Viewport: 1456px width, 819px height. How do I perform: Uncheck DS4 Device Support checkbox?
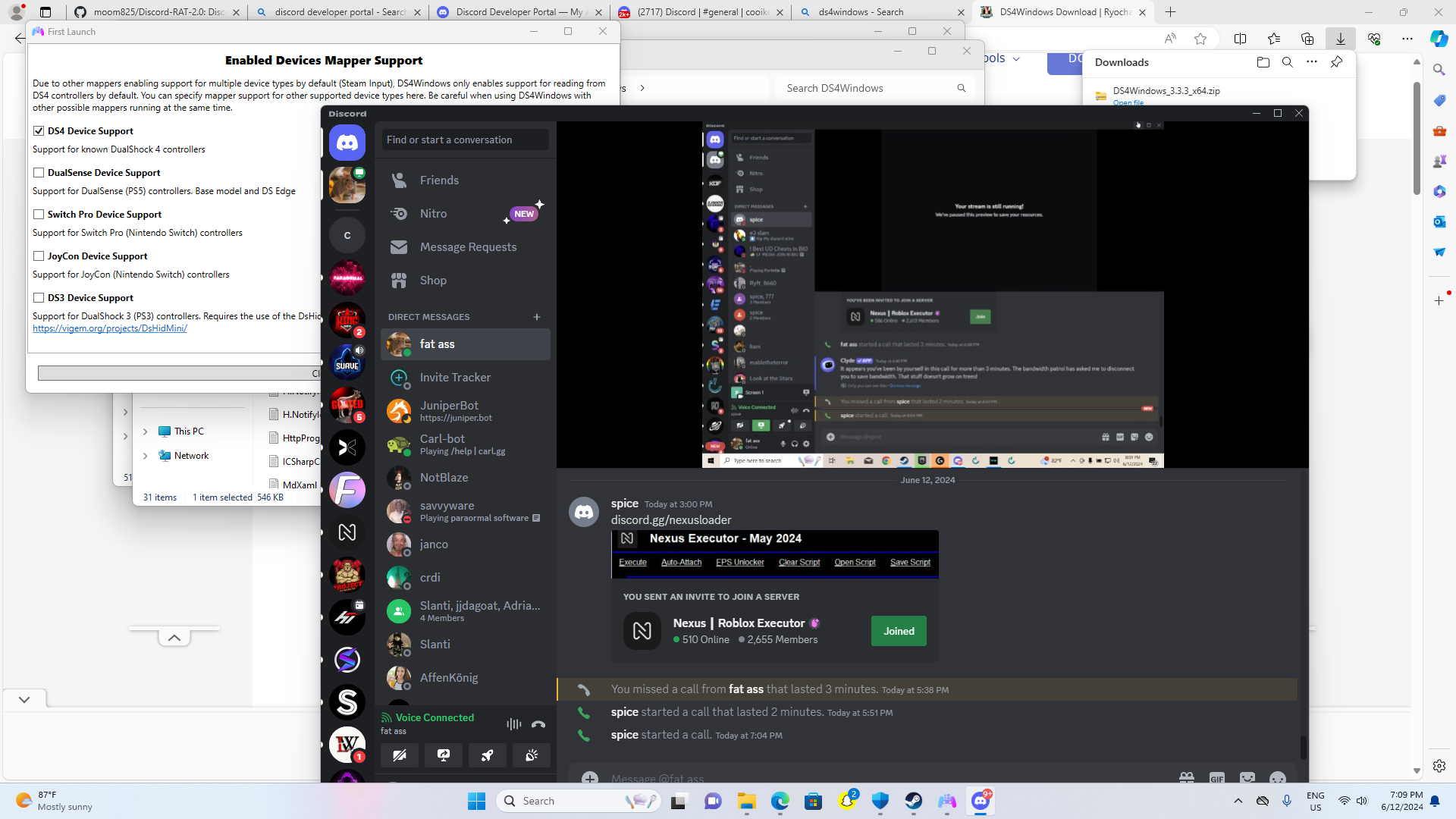39,131
